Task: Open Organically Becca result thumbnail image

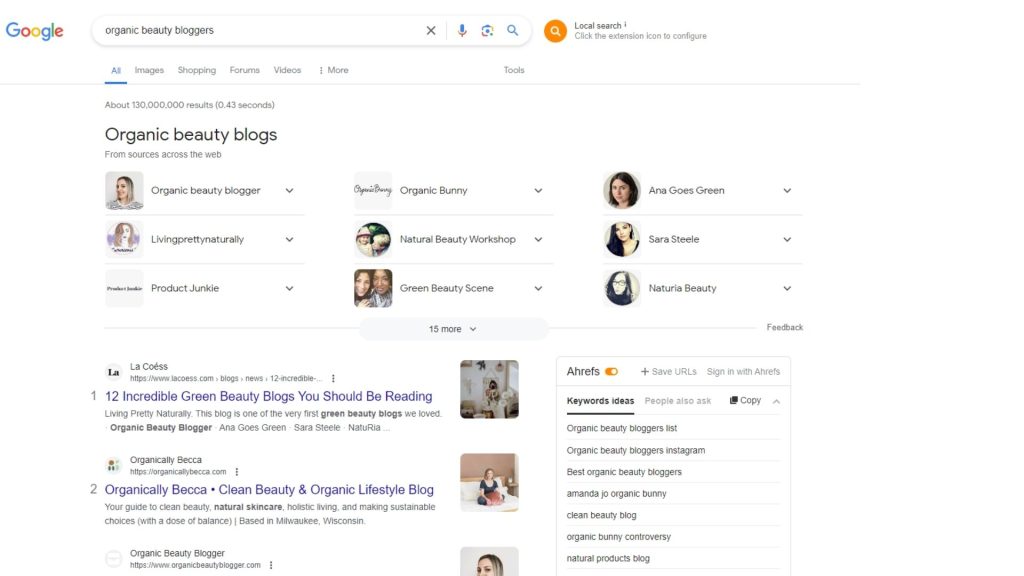Action: (x=489, y=483)
